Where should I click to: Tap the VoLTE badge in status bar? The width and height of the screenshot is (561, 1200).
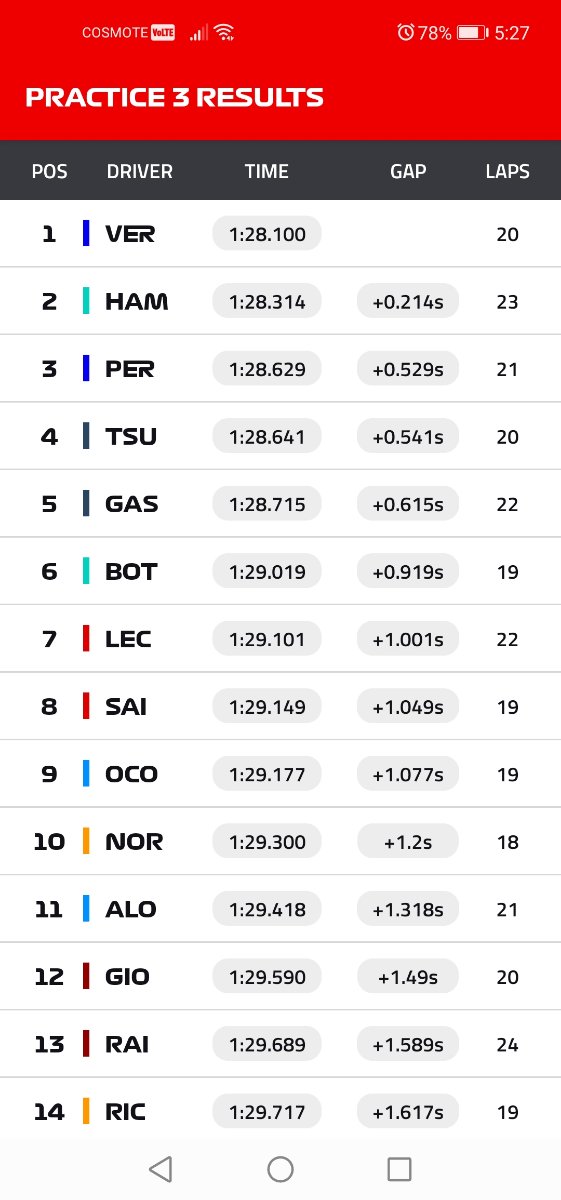163,33
